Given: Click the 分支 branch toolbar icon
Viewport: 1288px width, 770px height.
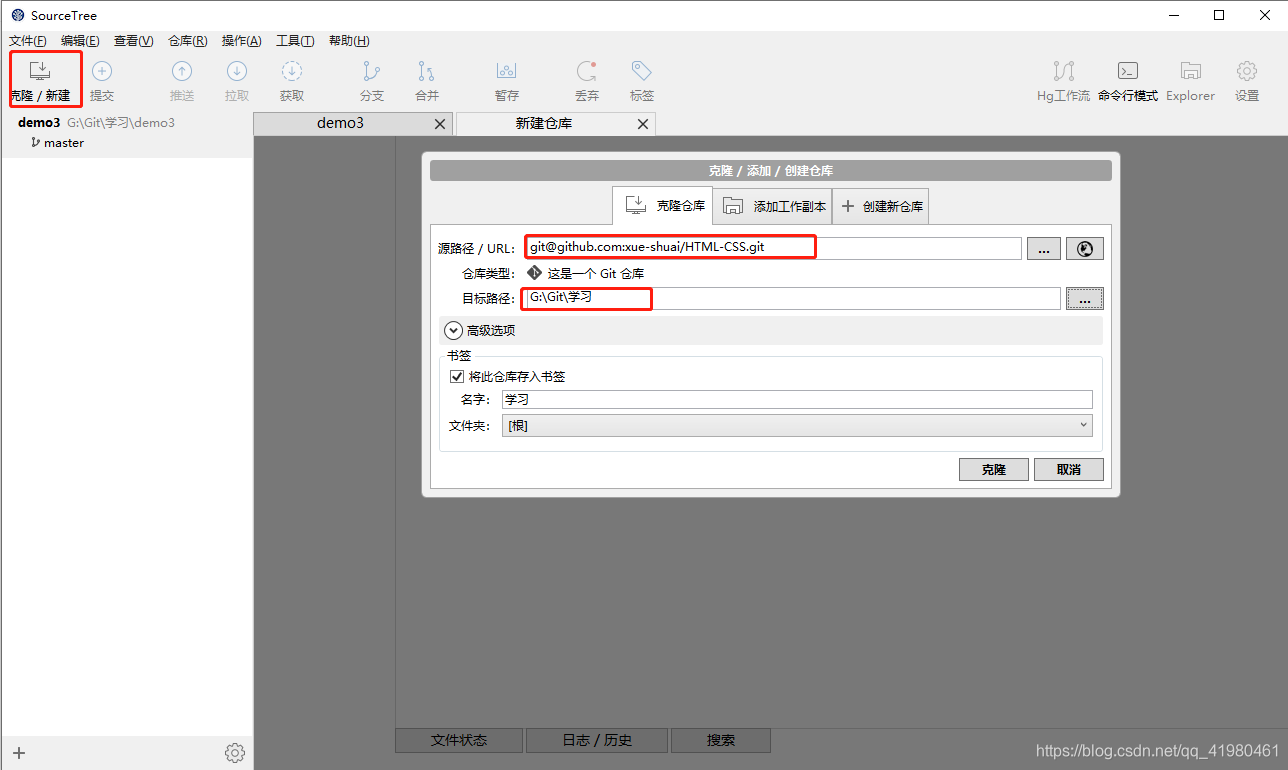Looking at the screenshot, I should coord(372,71).
